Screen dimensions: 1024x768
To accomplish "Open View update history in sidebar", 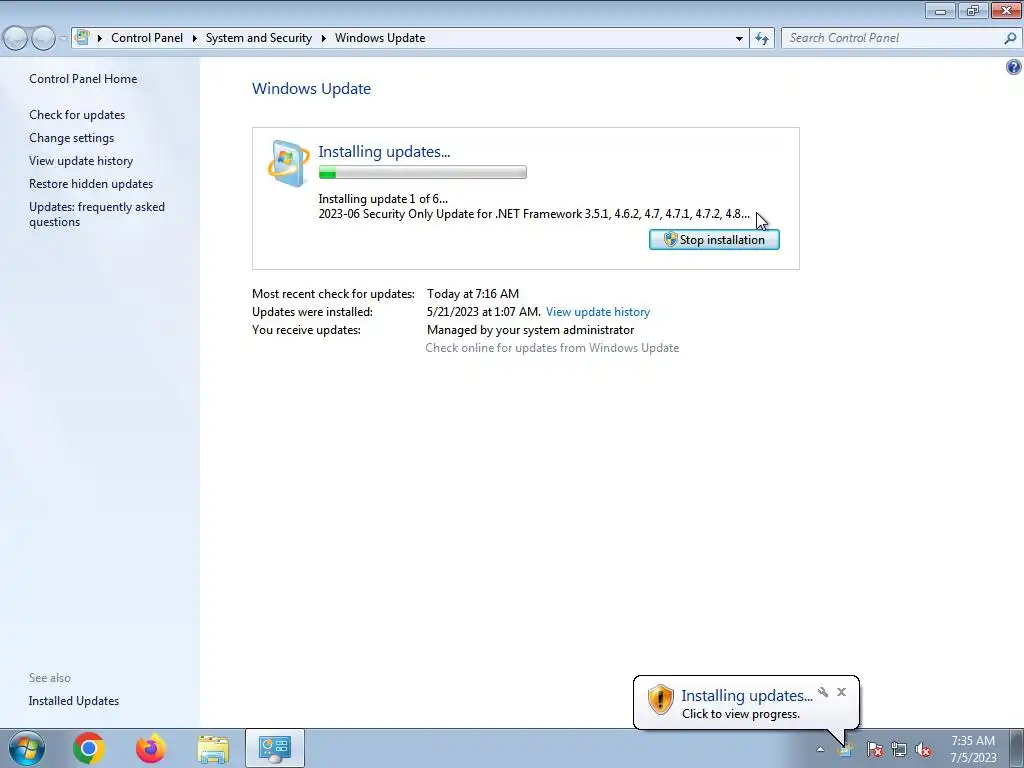I will [x=81, y=161].
